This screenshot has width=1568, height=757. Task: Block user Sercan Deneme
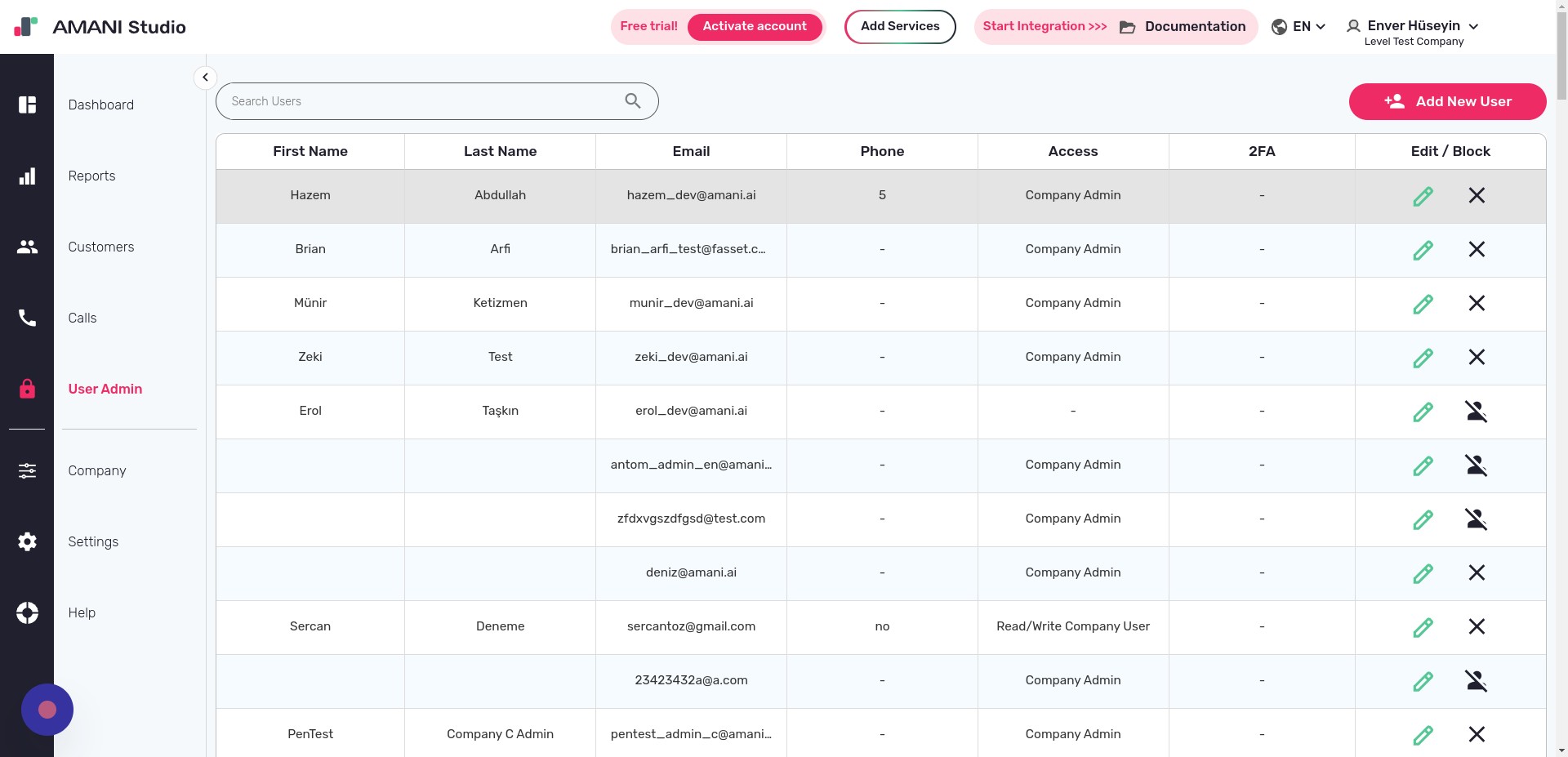pyautogui.click(x=1476, y=626)
